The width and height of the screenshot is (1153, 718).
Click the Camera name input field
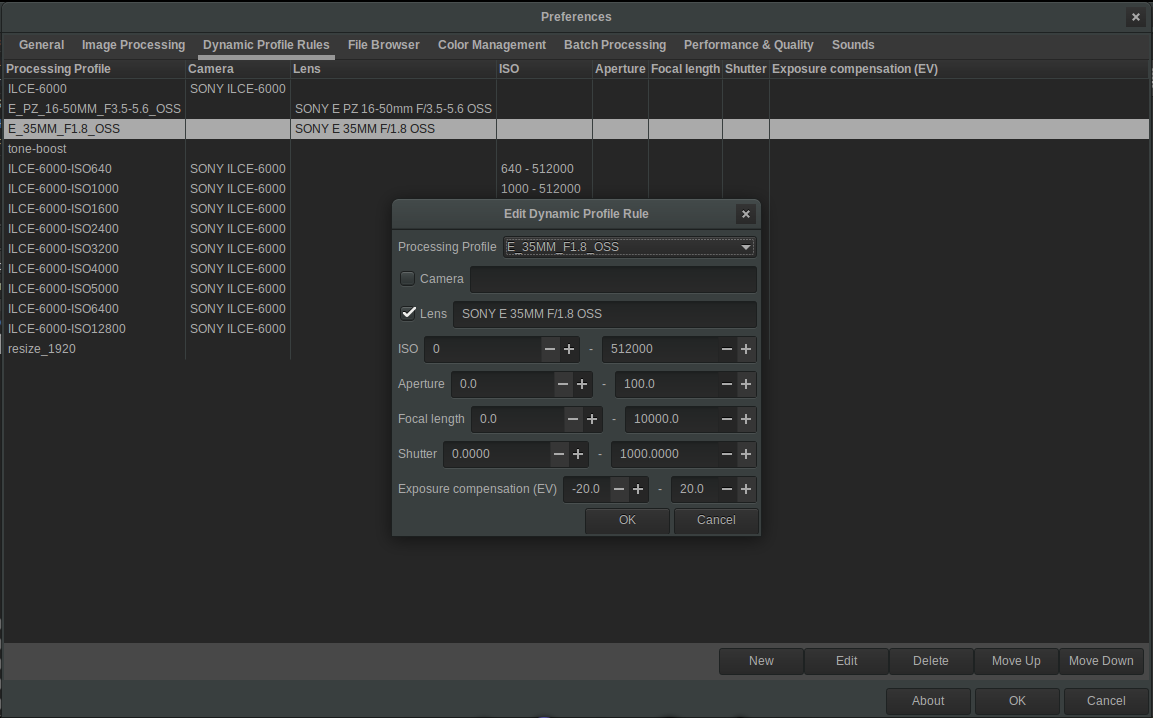pyautogui.click(x=612, y=279)
